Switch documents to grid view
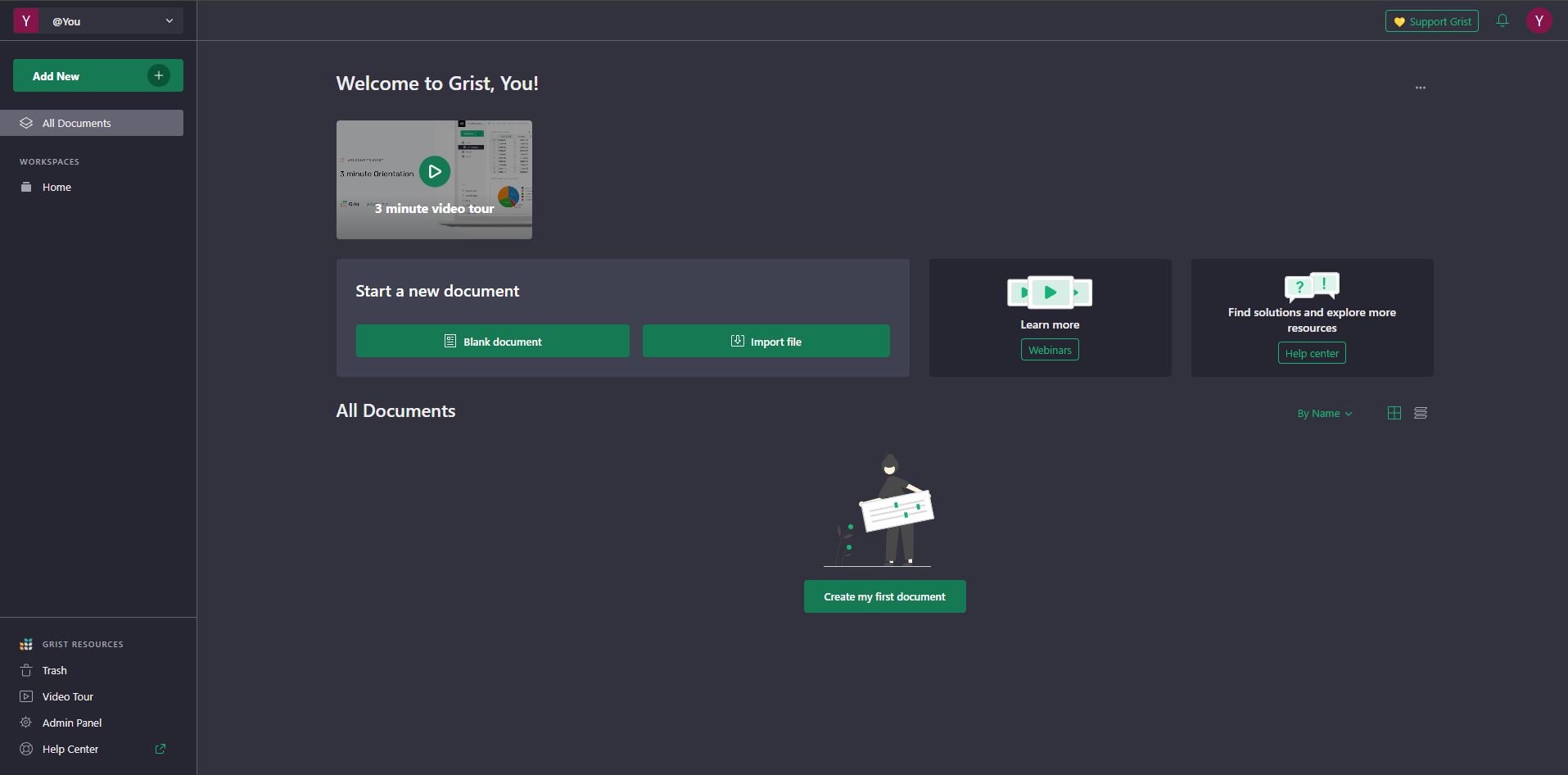Image resolution: width=1568 pixels, height=775 pixels. (x=1394, y=413)
